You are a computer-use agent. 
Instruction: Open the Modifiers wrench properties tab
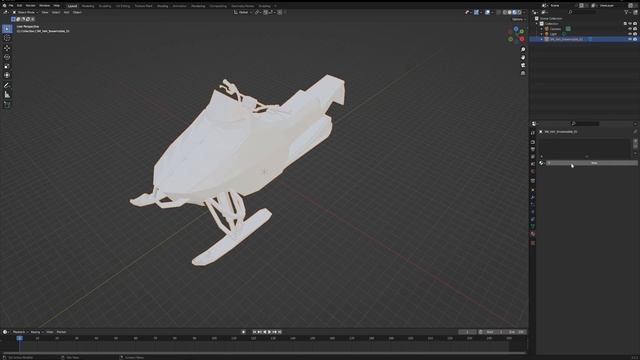click(533, 197)
